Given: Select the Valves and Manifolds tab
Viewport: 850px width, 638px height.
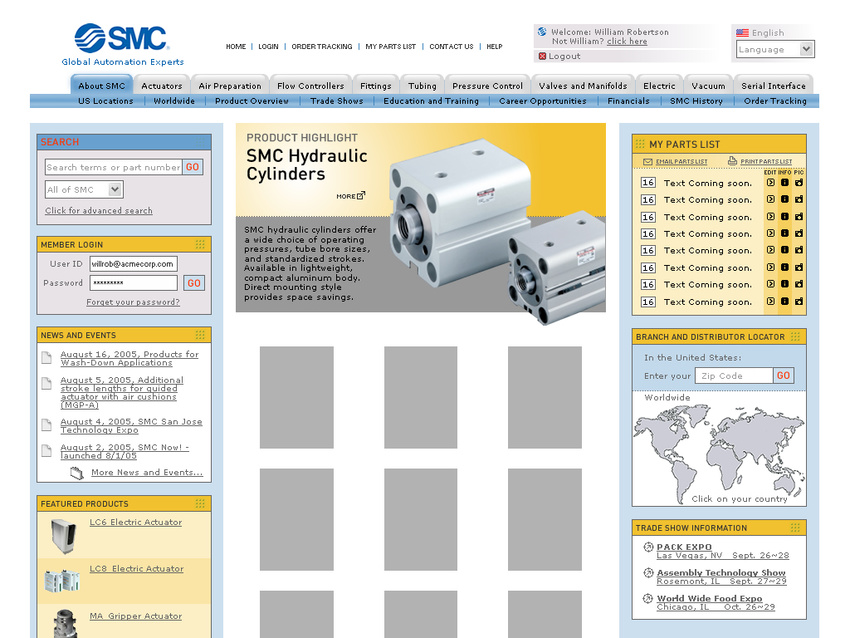Looking at the screenshot, I should click(x=583, y=86).
